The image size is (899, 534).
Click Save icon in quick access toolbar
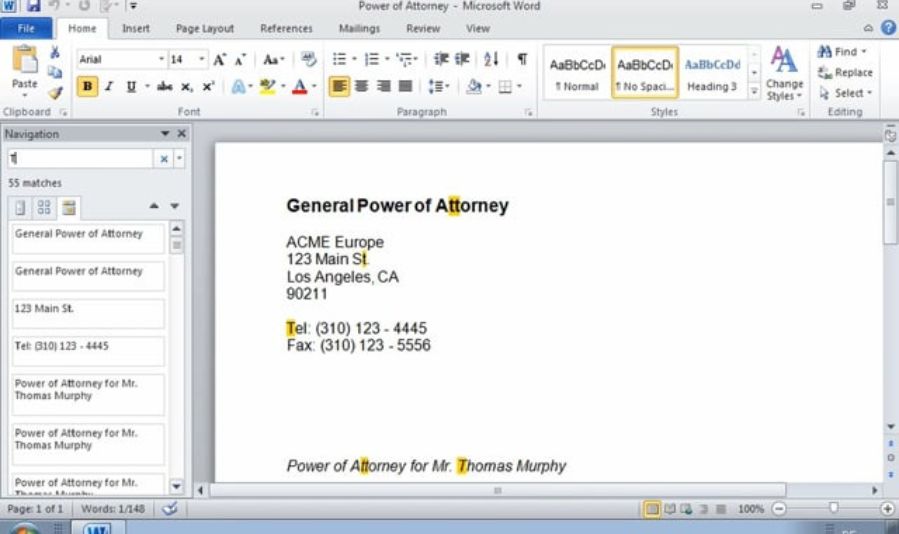[33, 6]
